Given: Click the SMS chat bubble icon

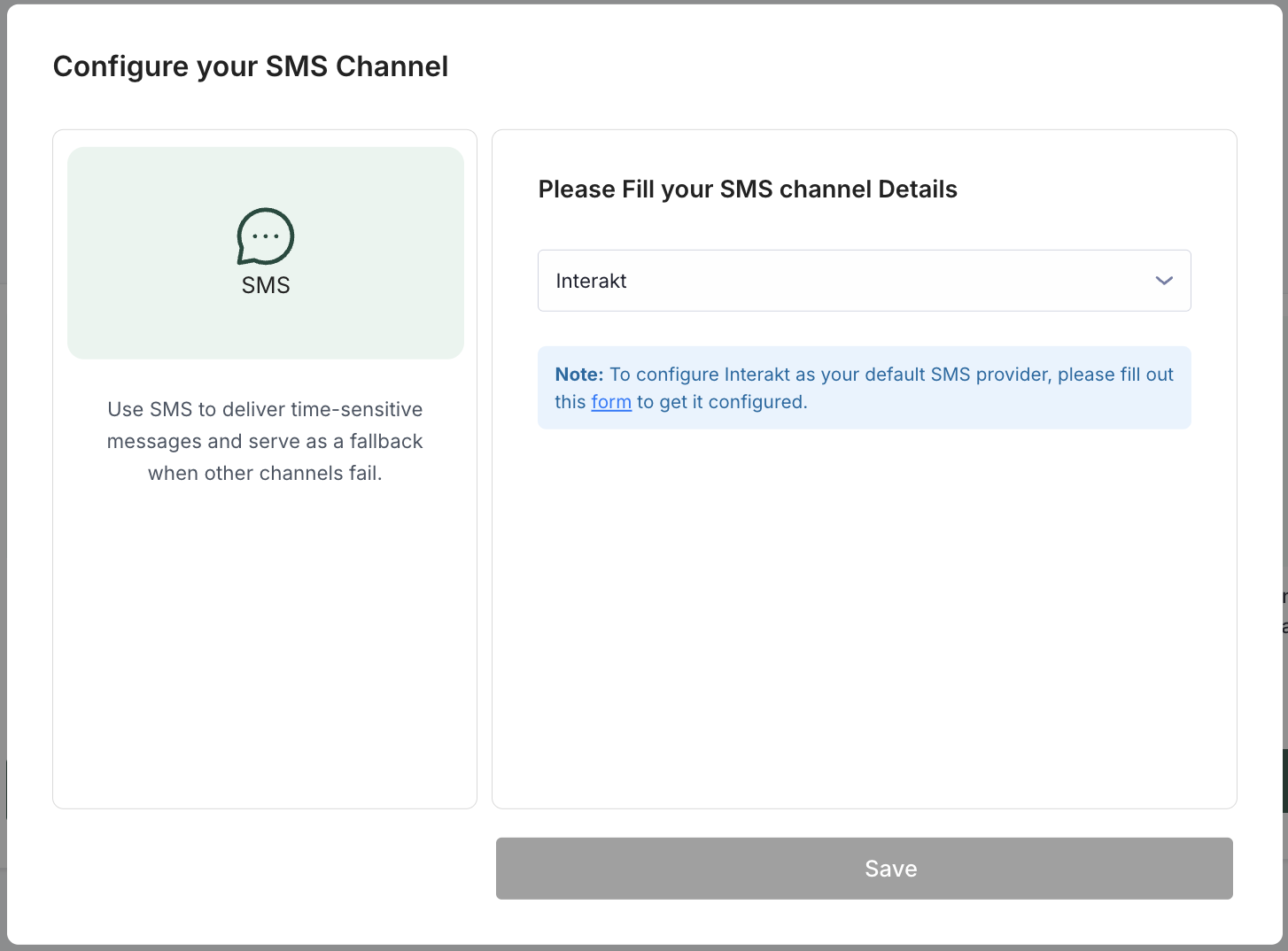Looking at the screenshot, I should tap(265, 236).
